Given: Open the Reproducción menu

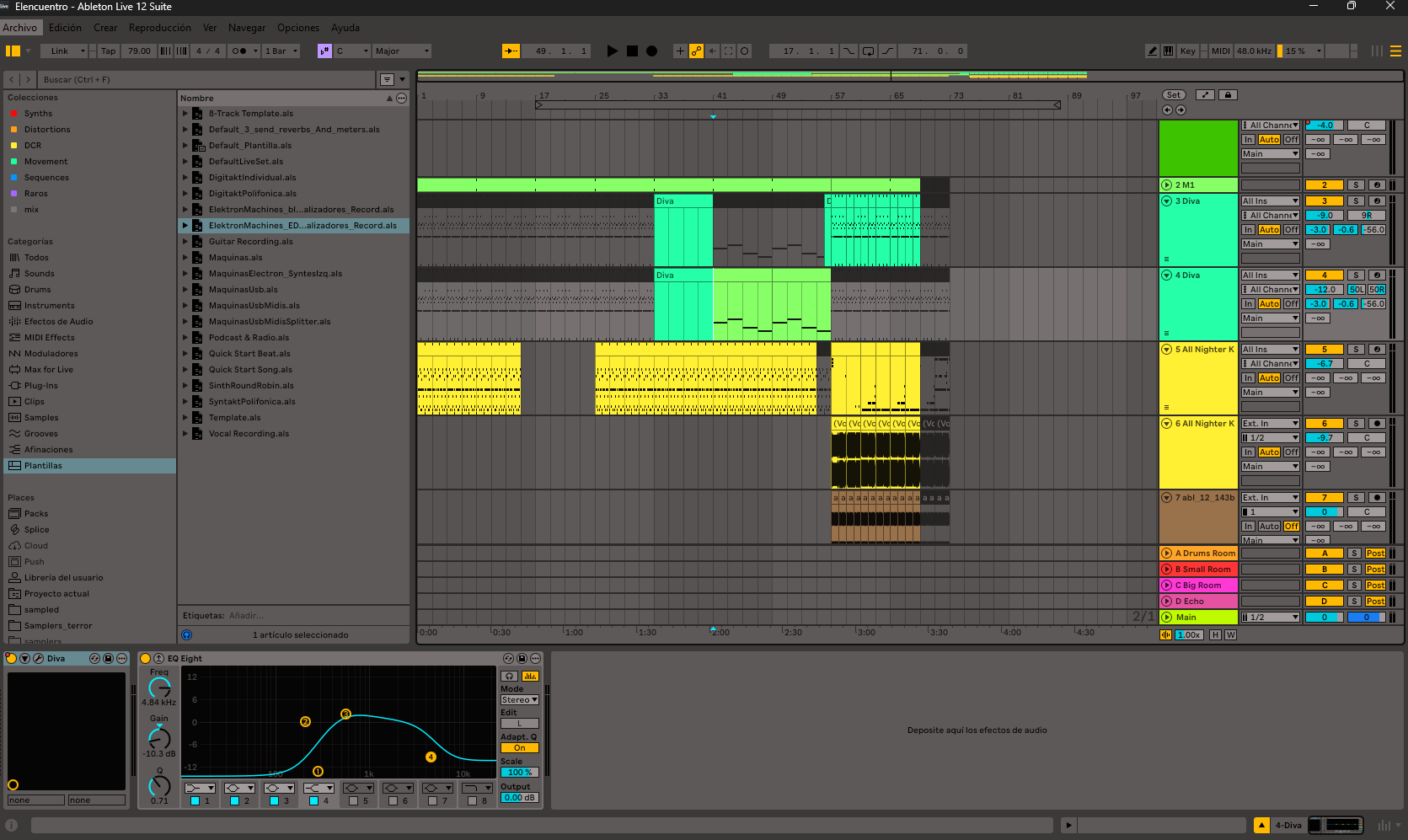Looking at the screenshot, I should point(160,28).
